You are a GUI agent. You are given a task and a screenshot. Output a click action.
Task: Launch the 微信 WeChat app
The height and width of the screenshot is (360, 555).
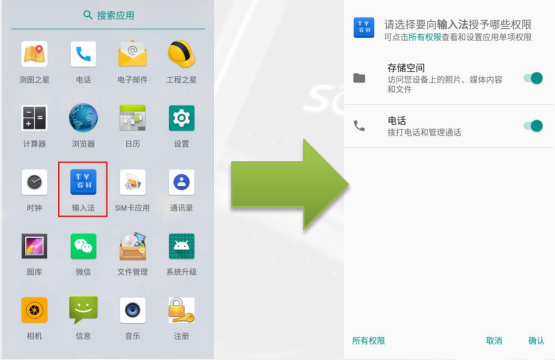pyautogui.click(x=83, y=246)
